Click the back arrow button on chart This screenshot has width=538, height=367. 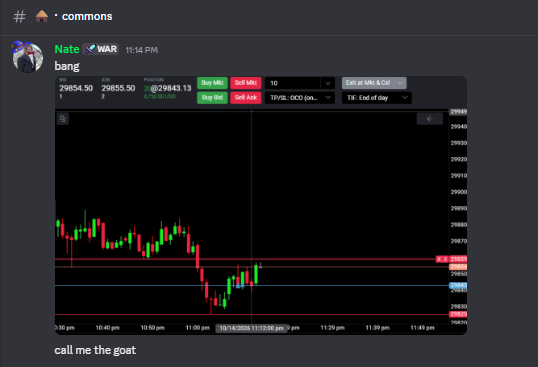point(430,119)
